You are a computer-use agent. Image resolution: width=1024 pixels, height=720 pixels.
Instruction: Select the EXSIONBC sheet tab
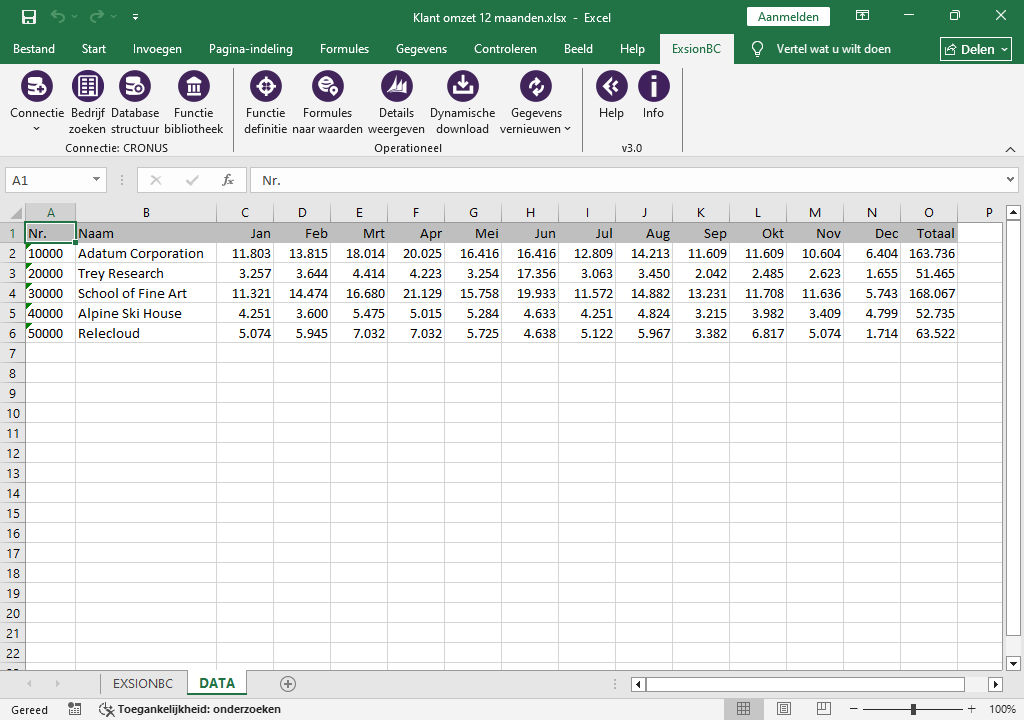pyautogui.click(x=143, y=683)
